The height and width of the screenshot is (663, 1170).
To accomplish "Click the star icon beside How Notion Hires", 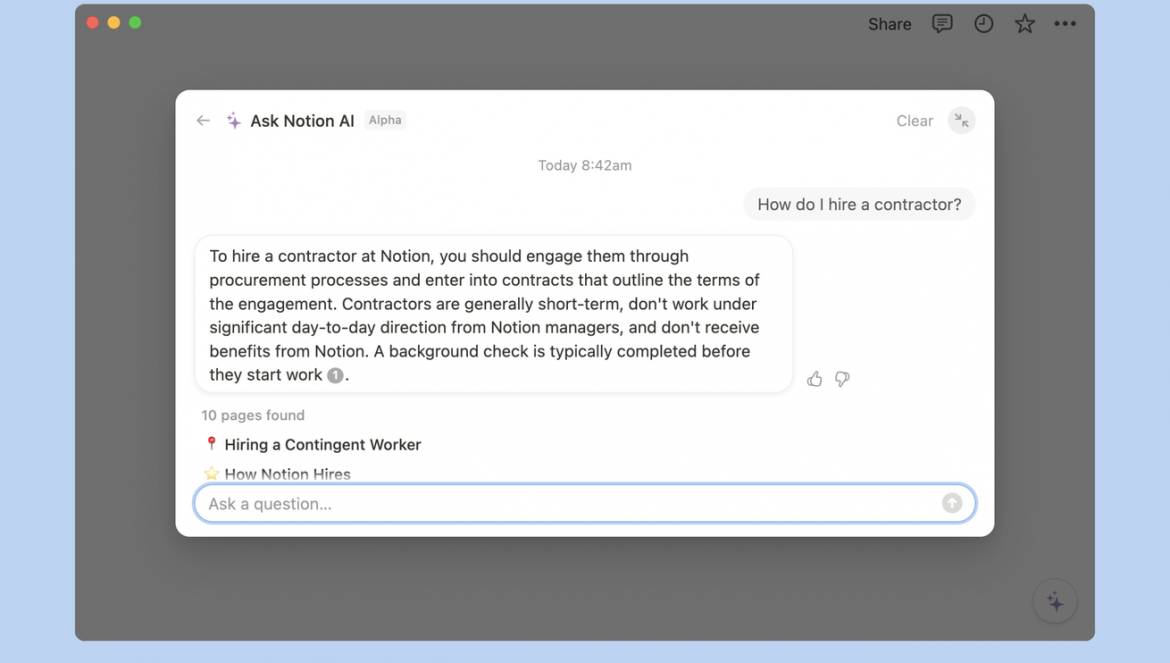I will 211,474.
